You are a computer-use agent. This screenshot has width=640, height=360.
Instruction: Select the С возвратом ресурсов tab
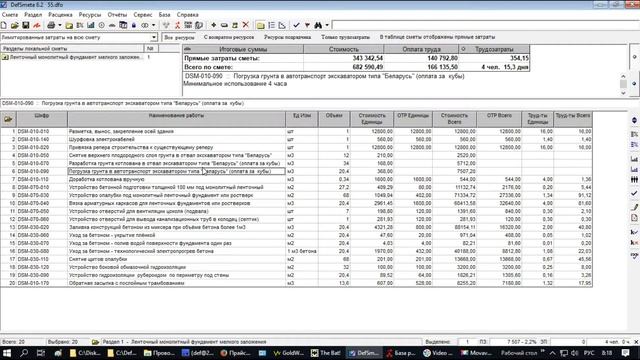click(229, 37)
